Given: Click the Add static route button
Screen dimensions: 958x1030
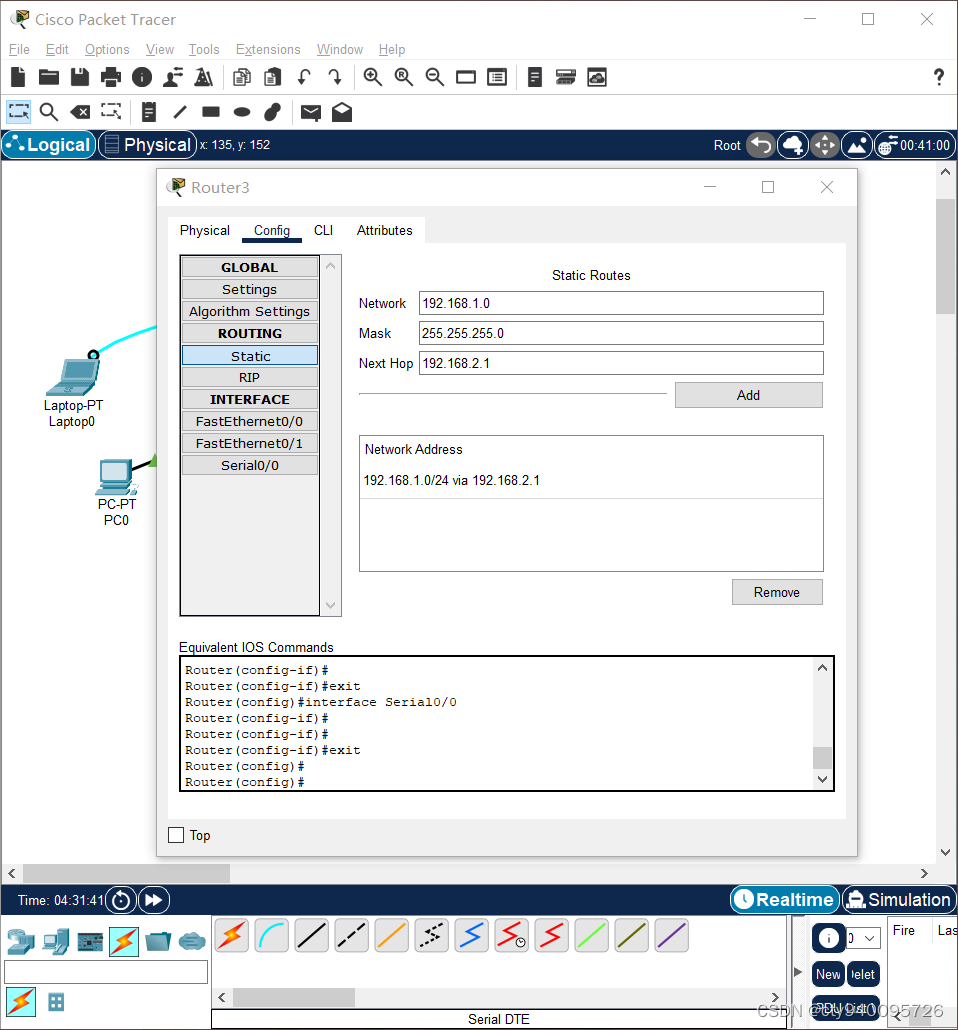Looking at the screenshot, I should click(748, 395).
